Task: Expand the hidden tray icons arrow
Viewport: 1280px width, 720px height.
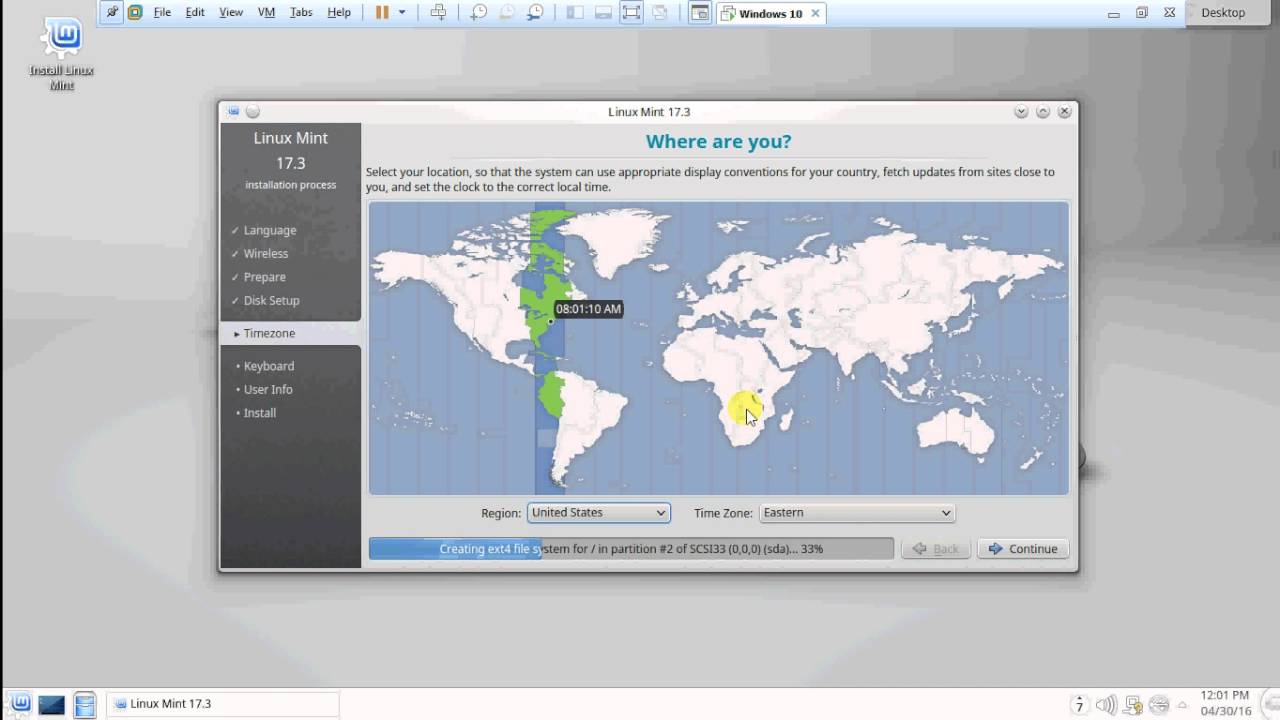Action: 1182,704
